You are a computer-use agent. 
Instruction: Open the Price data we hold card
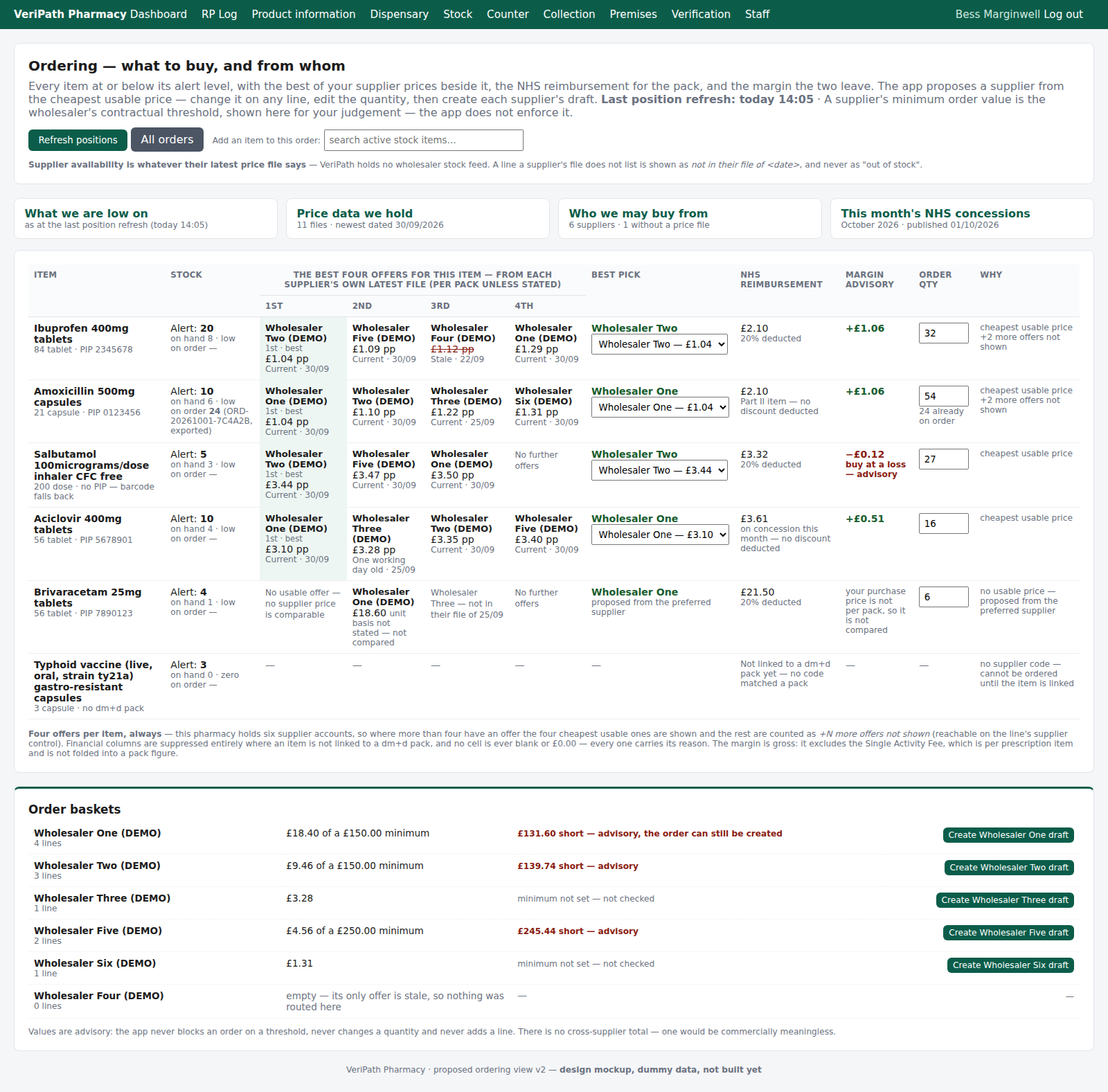(x=418, y=218)
